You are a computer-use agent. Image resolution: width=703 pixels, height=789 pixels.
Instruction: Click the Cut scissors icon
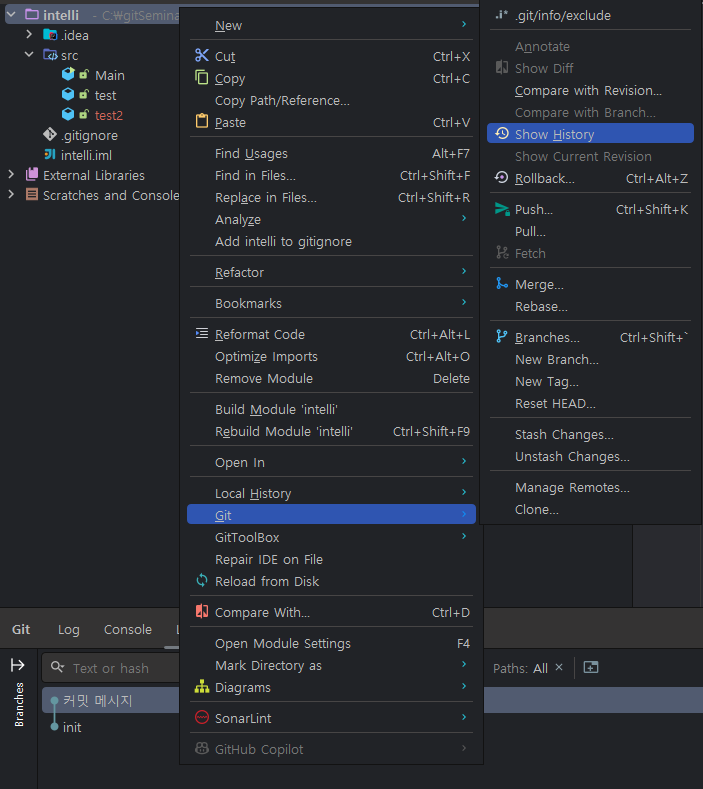[x=202, y=55]
